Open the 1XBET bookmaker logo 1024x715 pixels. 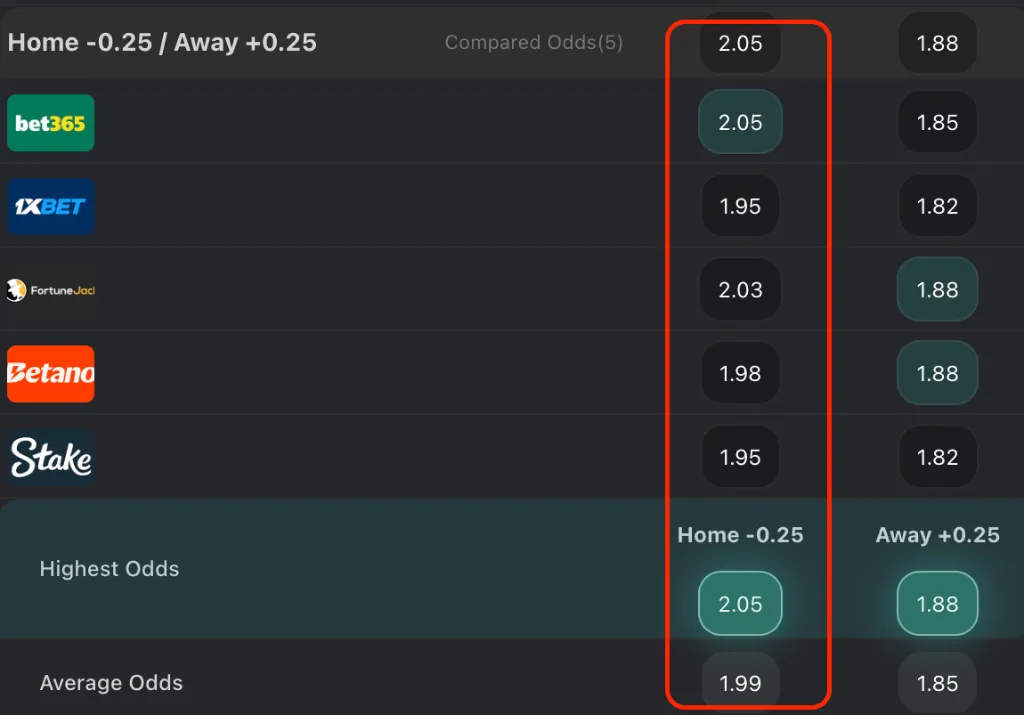[51, 206]
